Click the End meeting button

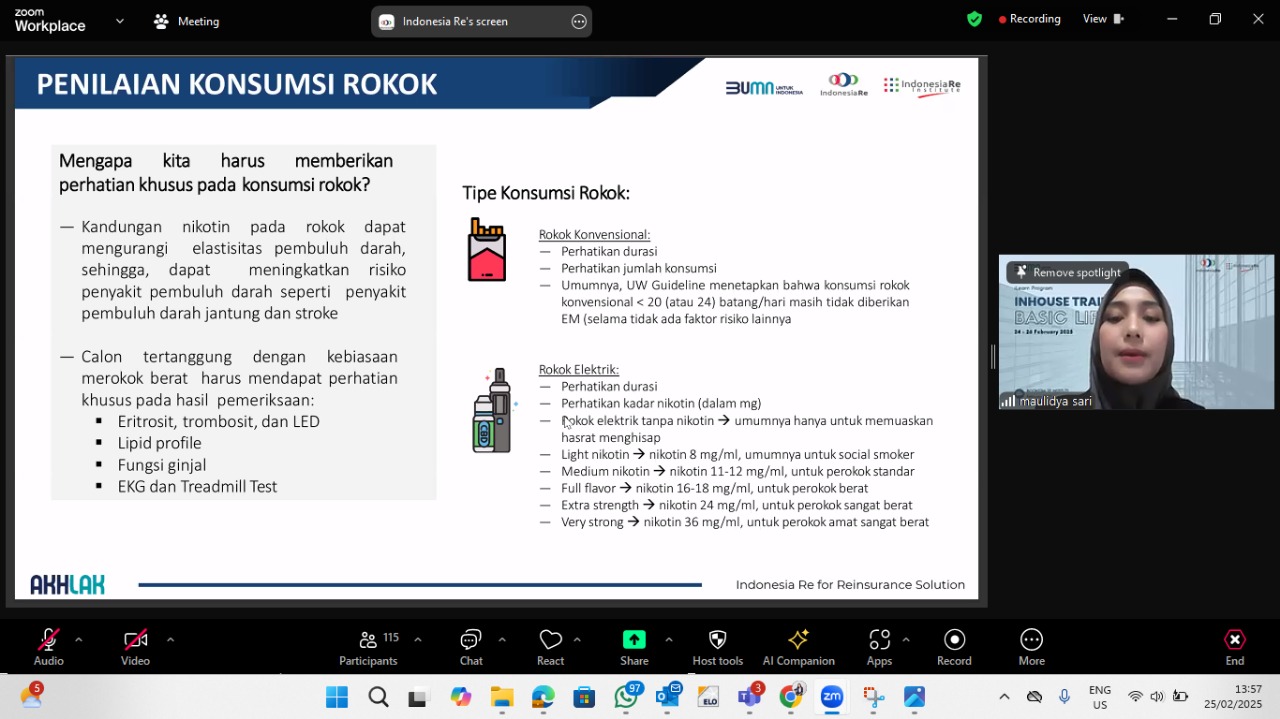coord(1235,646)
